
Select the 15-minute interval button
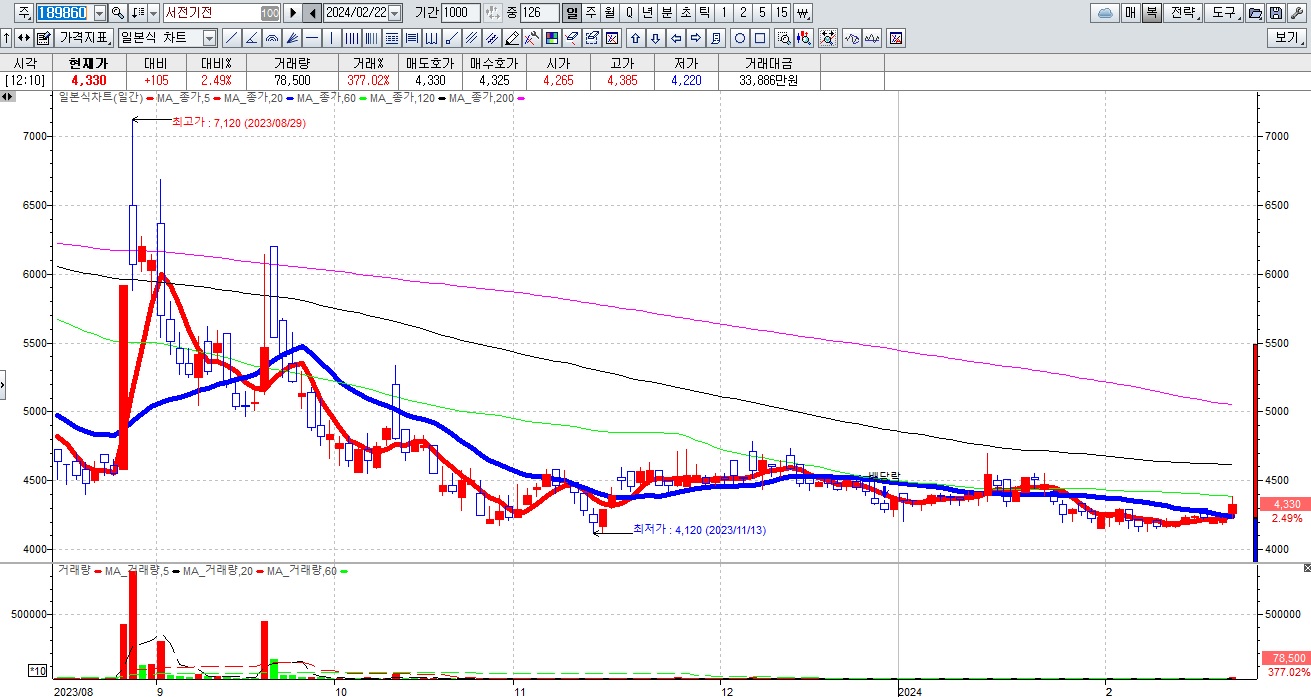[x=781, y=13]
